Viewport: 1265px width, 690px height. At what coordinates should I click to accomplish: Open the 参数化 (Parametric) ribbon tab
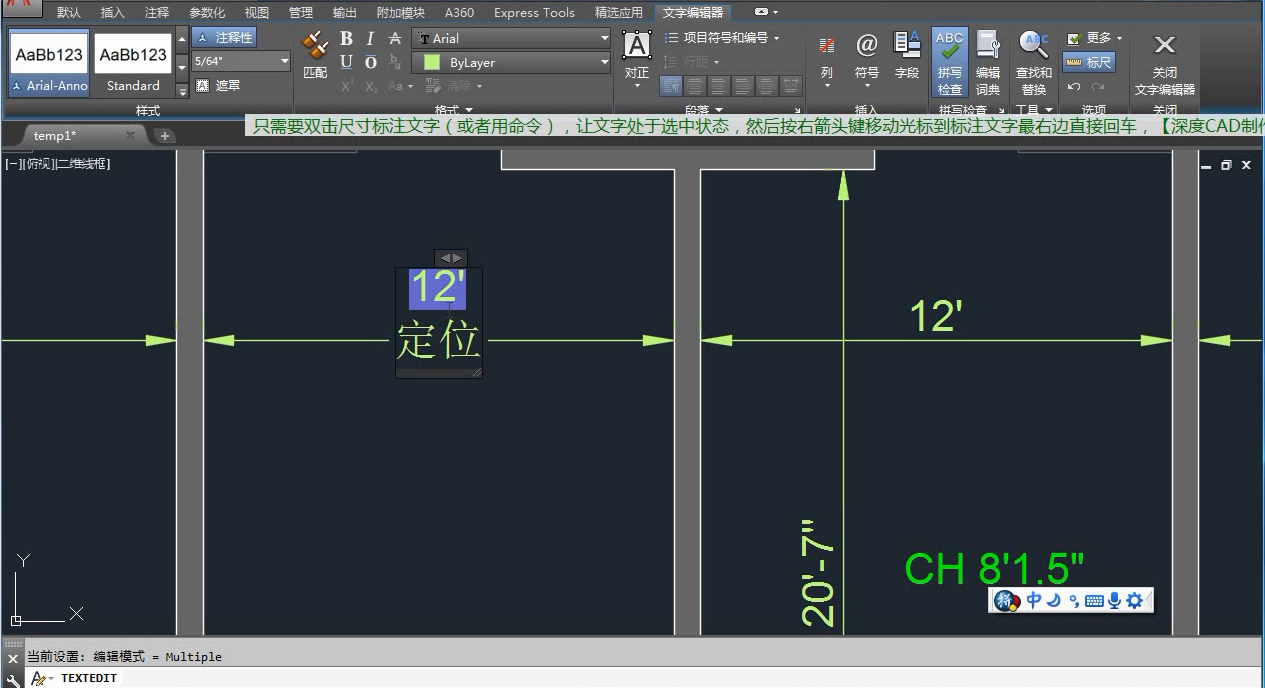207,13
